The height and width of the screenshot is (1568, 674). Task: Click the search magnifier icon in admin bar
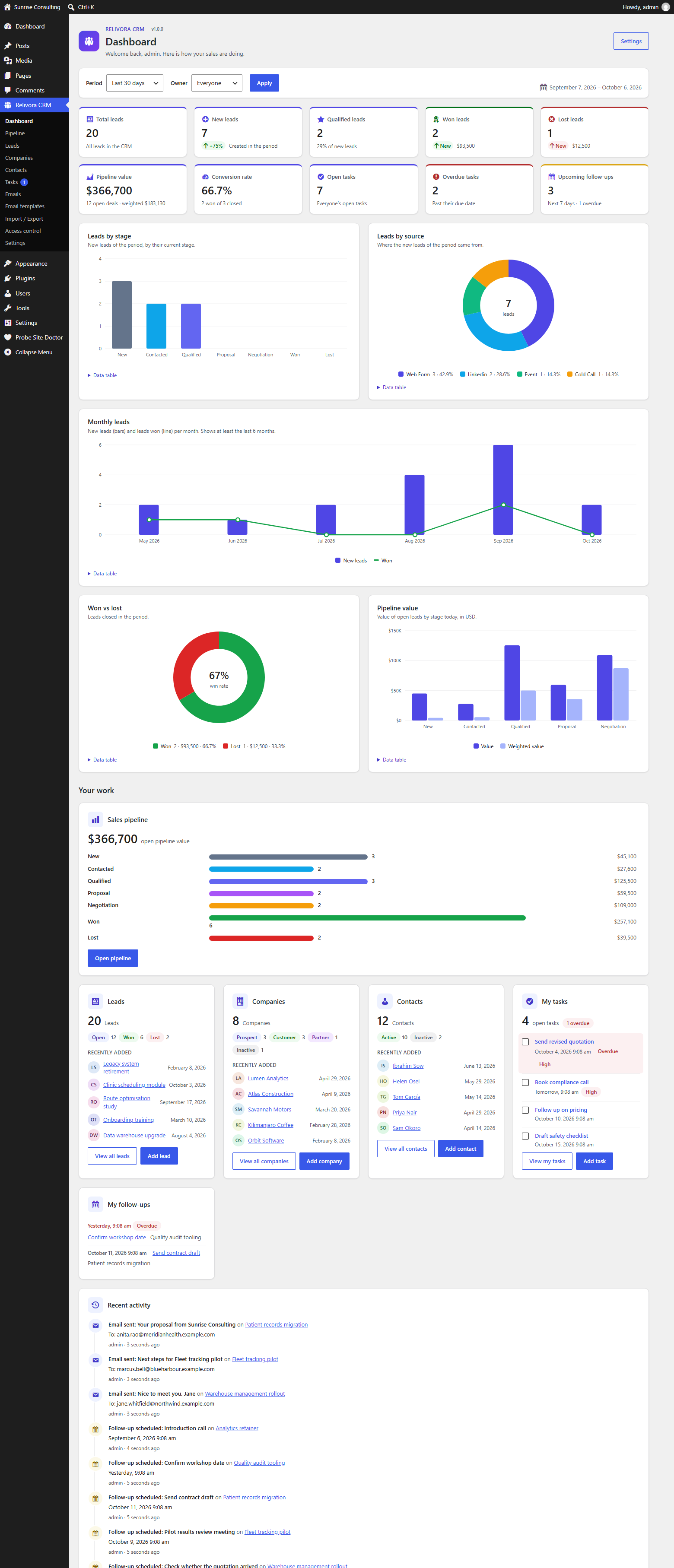click(71, 7)
